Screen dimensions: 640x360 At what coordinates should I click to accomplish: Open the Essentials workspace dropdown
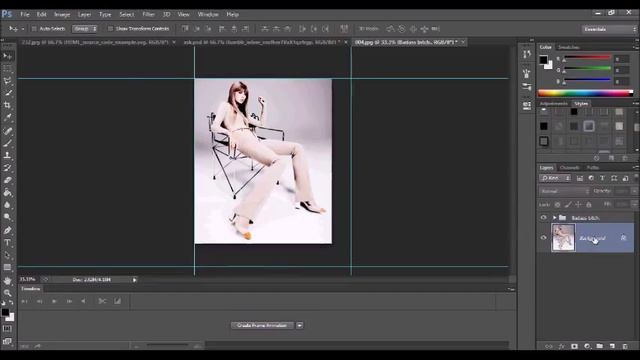tap(609, 29)
